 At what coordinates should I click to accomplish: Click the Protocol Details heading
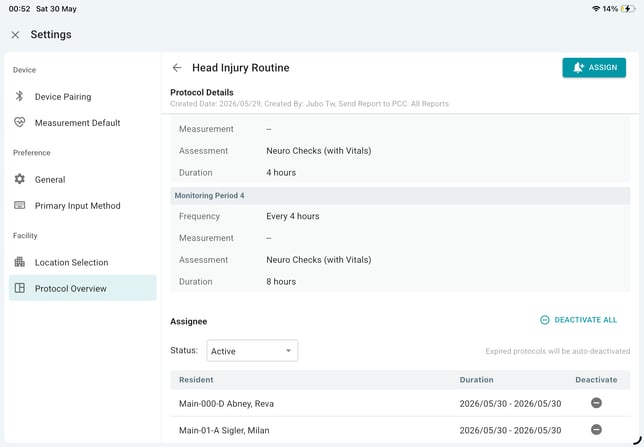point(202,92)
